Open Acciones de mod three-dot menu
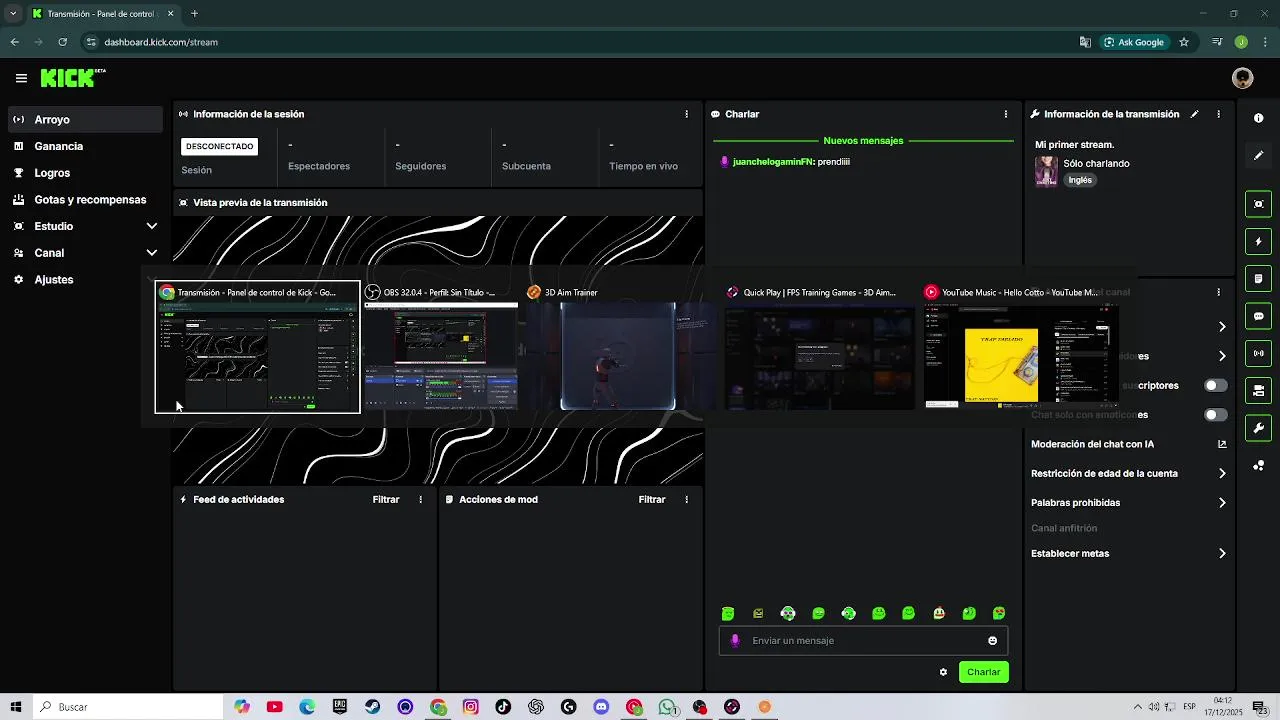The height and width of the screenshot is (720, 1280). coord(686,499)
